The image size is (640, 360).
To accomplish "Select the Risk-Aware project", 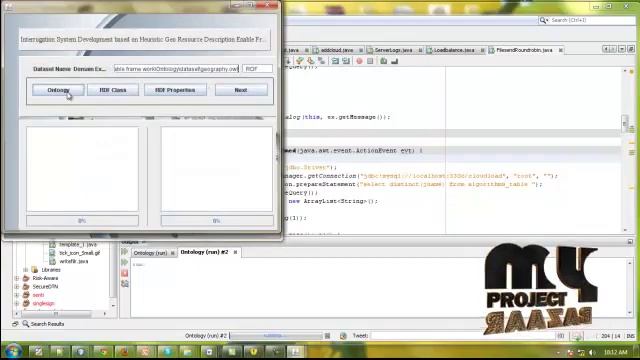I will (x=45, y=278).
